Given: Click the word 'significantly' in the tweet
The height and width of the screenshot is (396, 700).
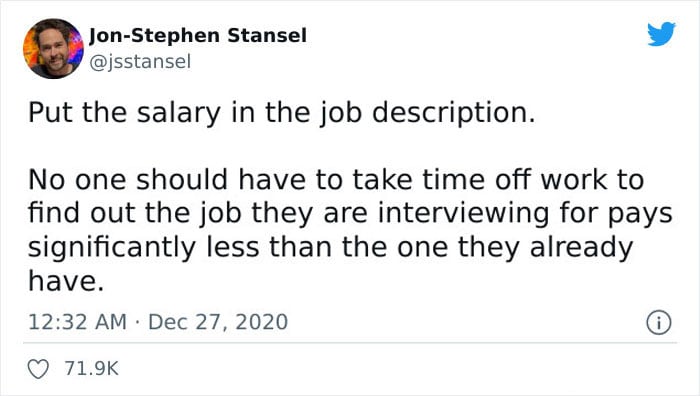Looking at the screenshot, I should (x=112, y=248).
